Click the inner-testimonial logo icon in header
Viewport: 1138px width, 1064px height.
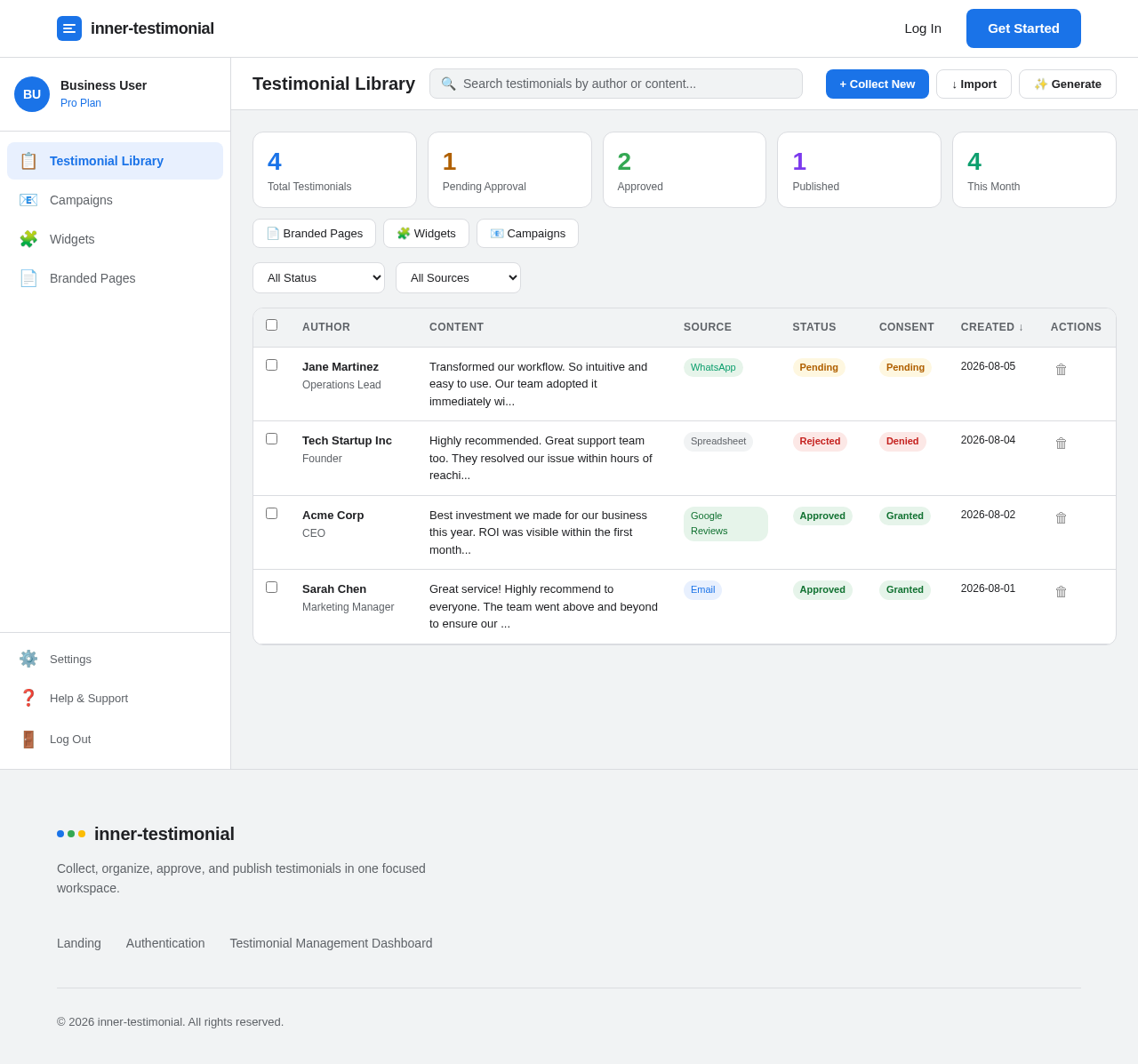(69, 28)
